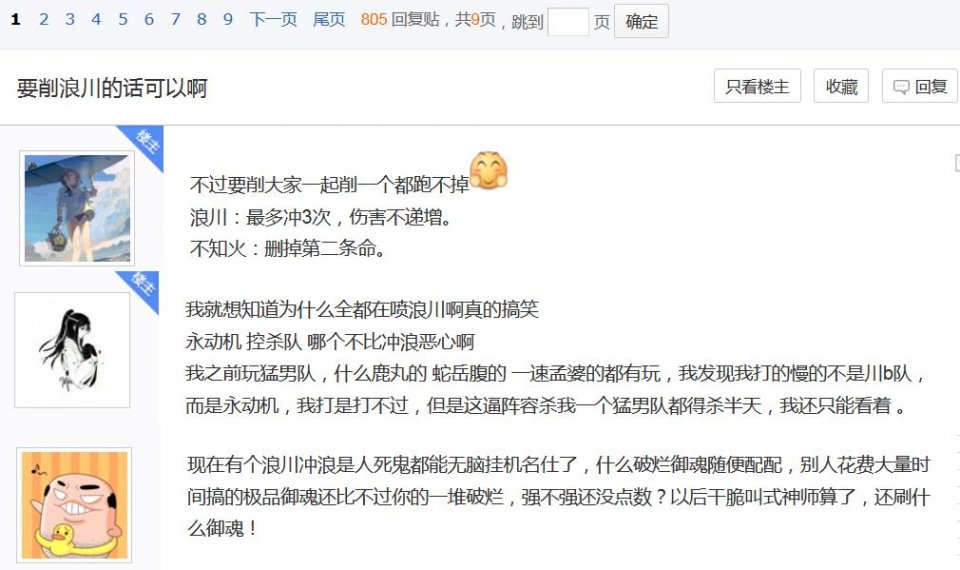The image size is (960, 570).
Task: Go to page 9 of the thread
Action: 228,20
